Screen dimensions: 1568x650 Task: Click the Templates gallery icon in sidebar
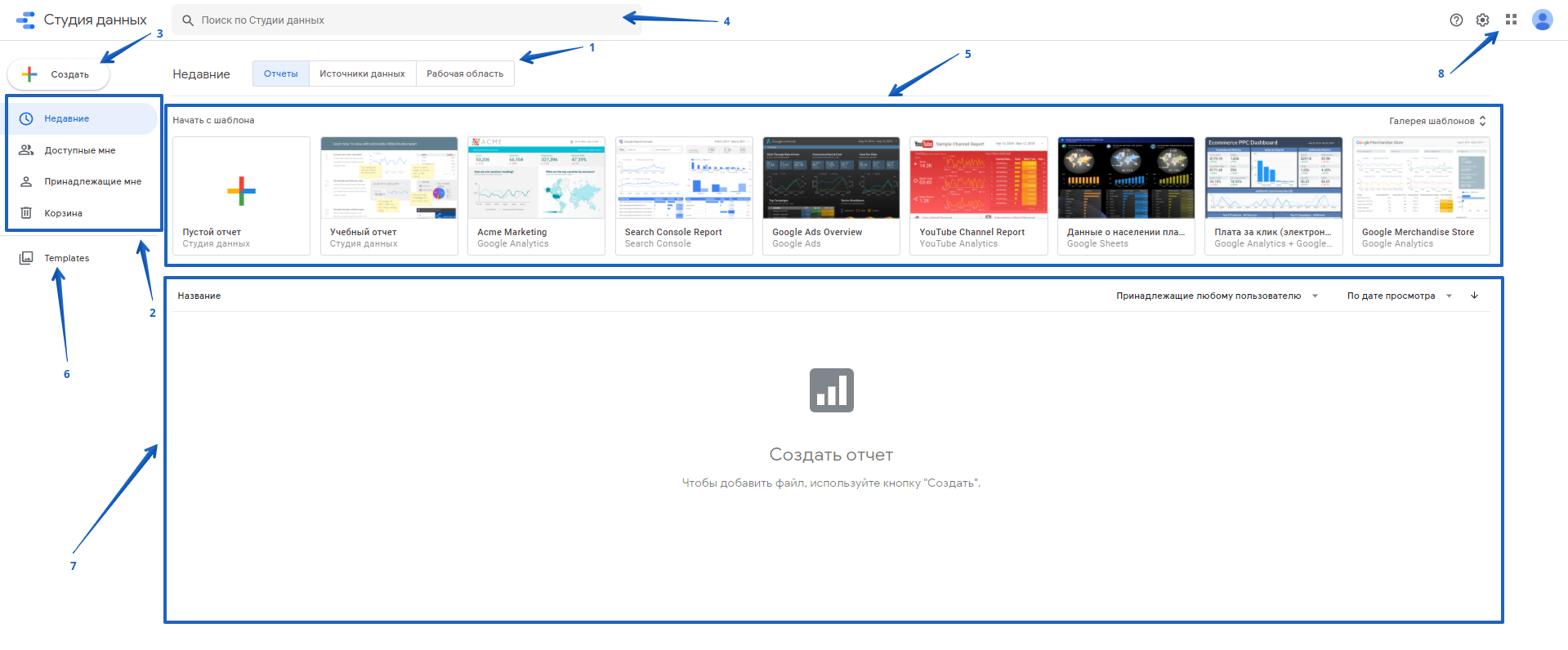point(26,258)
